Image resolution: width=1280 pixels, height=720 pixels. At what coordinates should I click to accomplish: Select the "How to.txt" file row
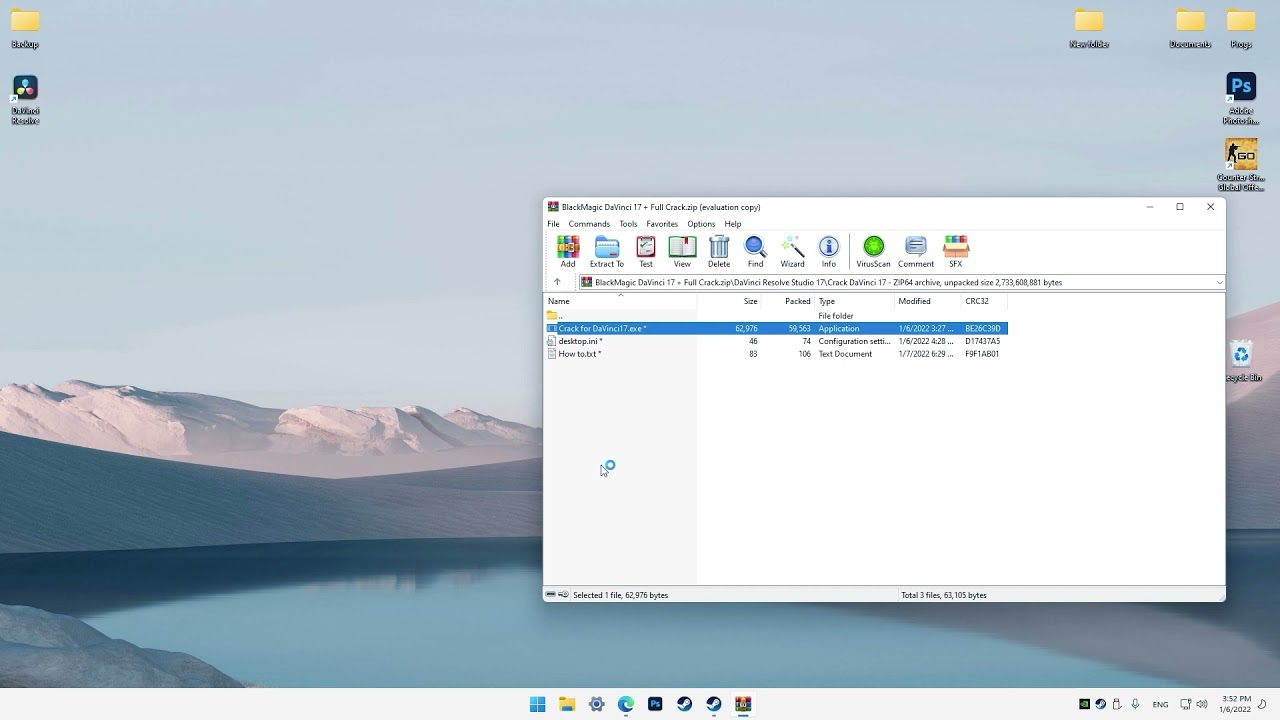776,354
